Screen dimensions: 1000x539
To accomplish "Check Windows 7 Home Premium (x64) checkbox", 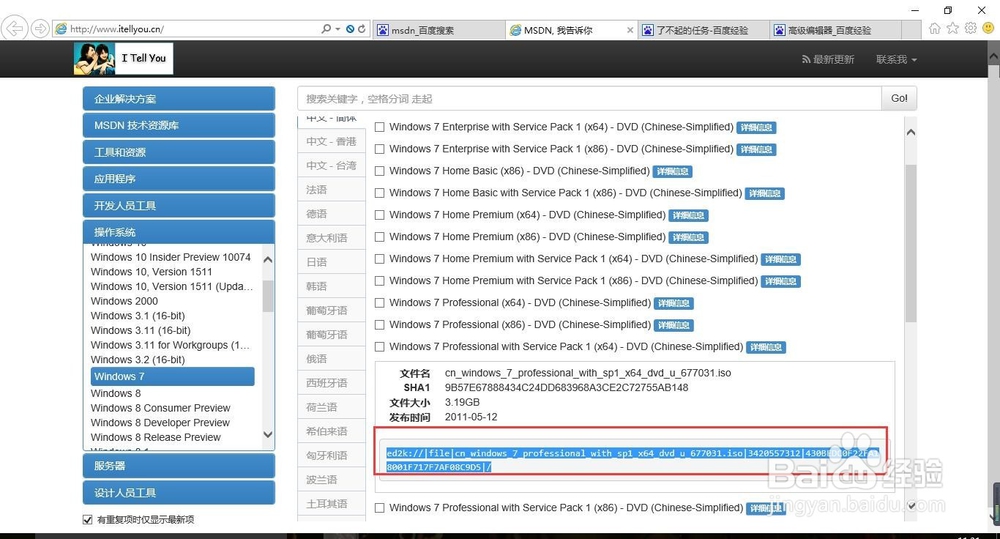I will click(379, 215).
